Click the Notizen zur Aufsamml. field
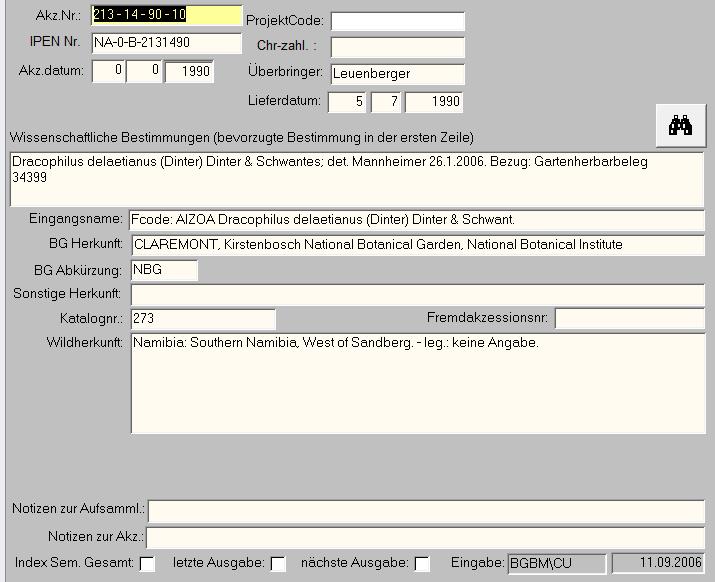Viewport: 715px width, 582px height. 426,510
